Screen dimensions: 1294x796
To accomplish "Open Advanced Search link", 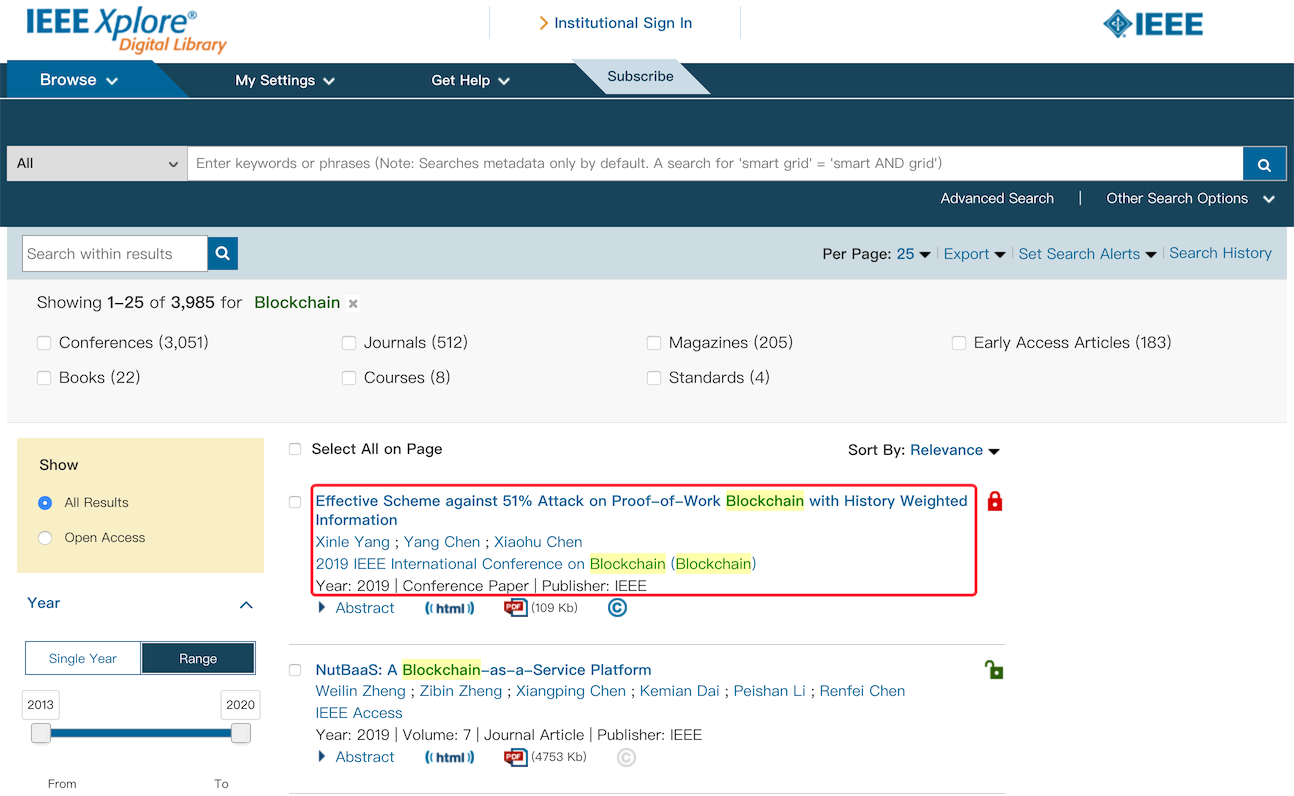I will [x=997, y=199].
